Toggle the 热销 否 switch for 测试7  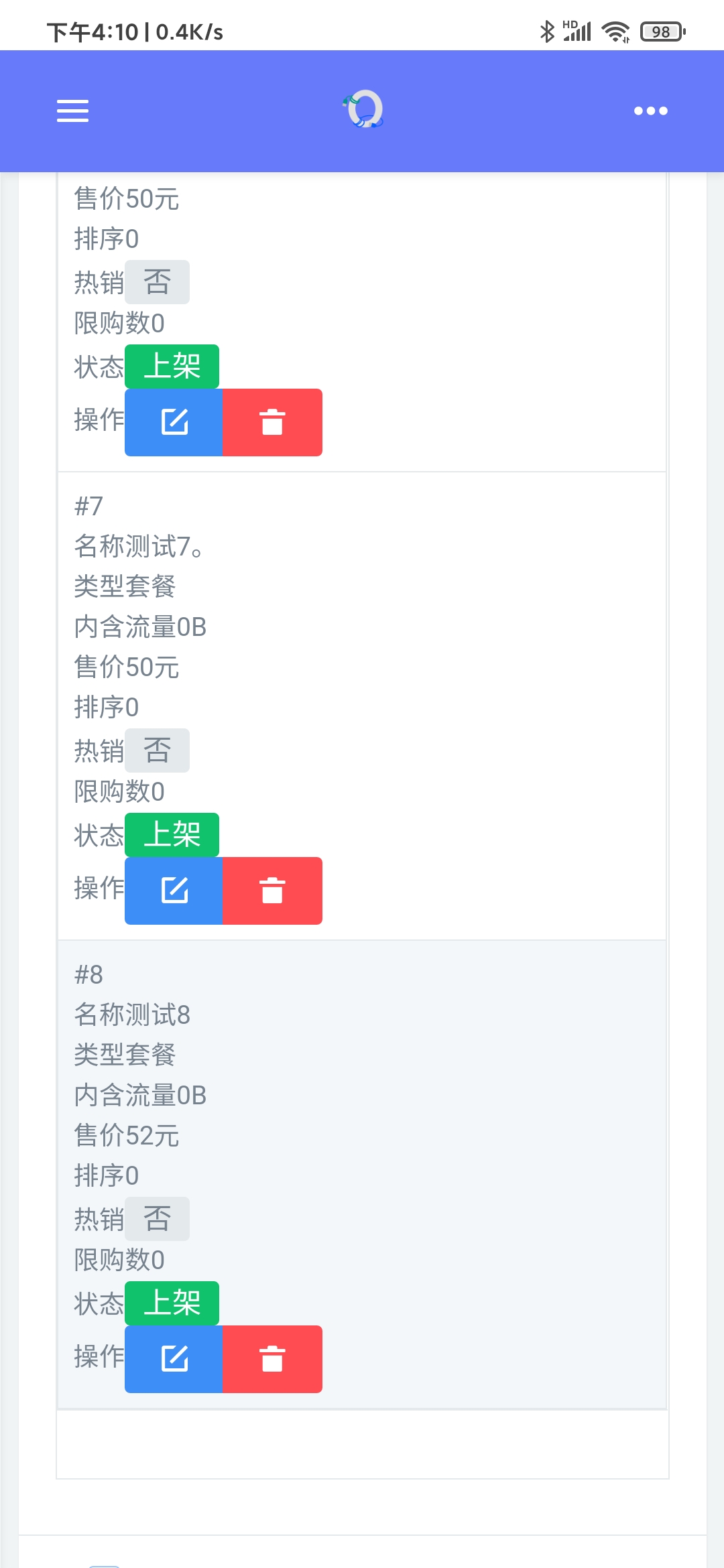(x=156, y=750)
